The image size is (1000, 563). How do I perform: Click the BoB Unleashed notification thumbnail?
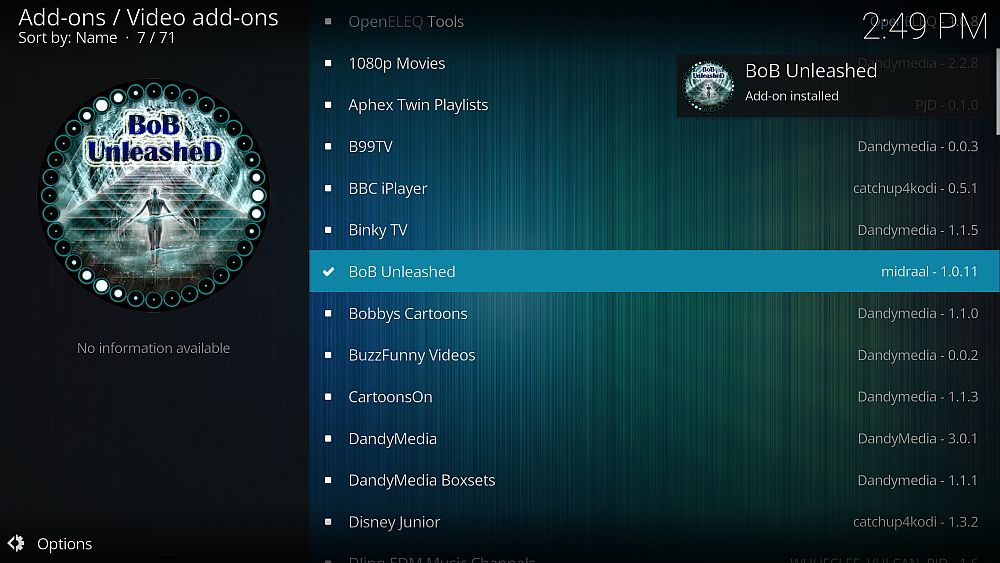click(709, 85)
